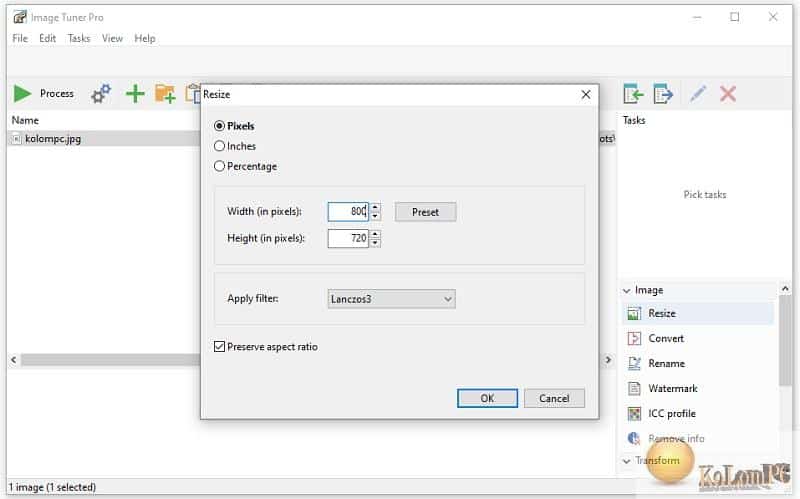Add images with the green plus icon
The width and height of the screenshot is (800, 499).
(135, 94)
